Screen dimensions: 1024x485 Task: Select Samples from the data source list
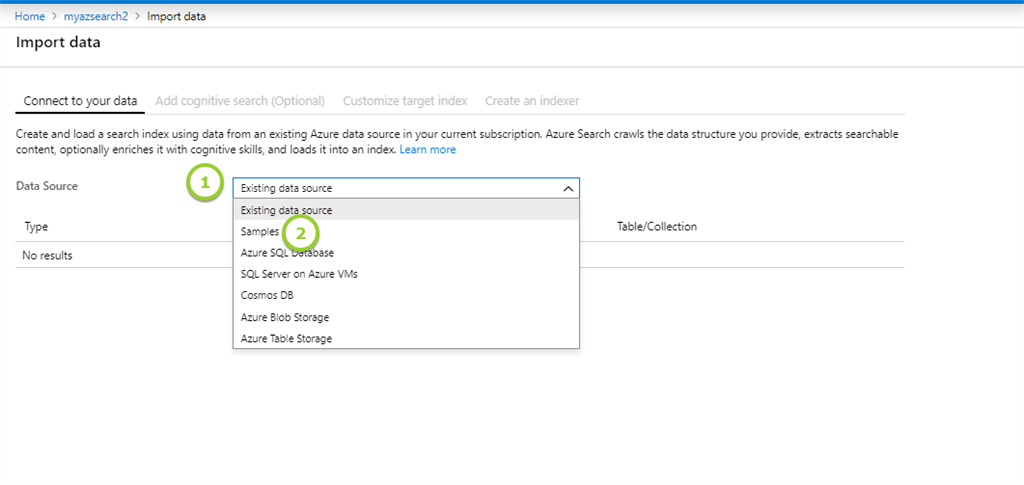click(406, 232)
